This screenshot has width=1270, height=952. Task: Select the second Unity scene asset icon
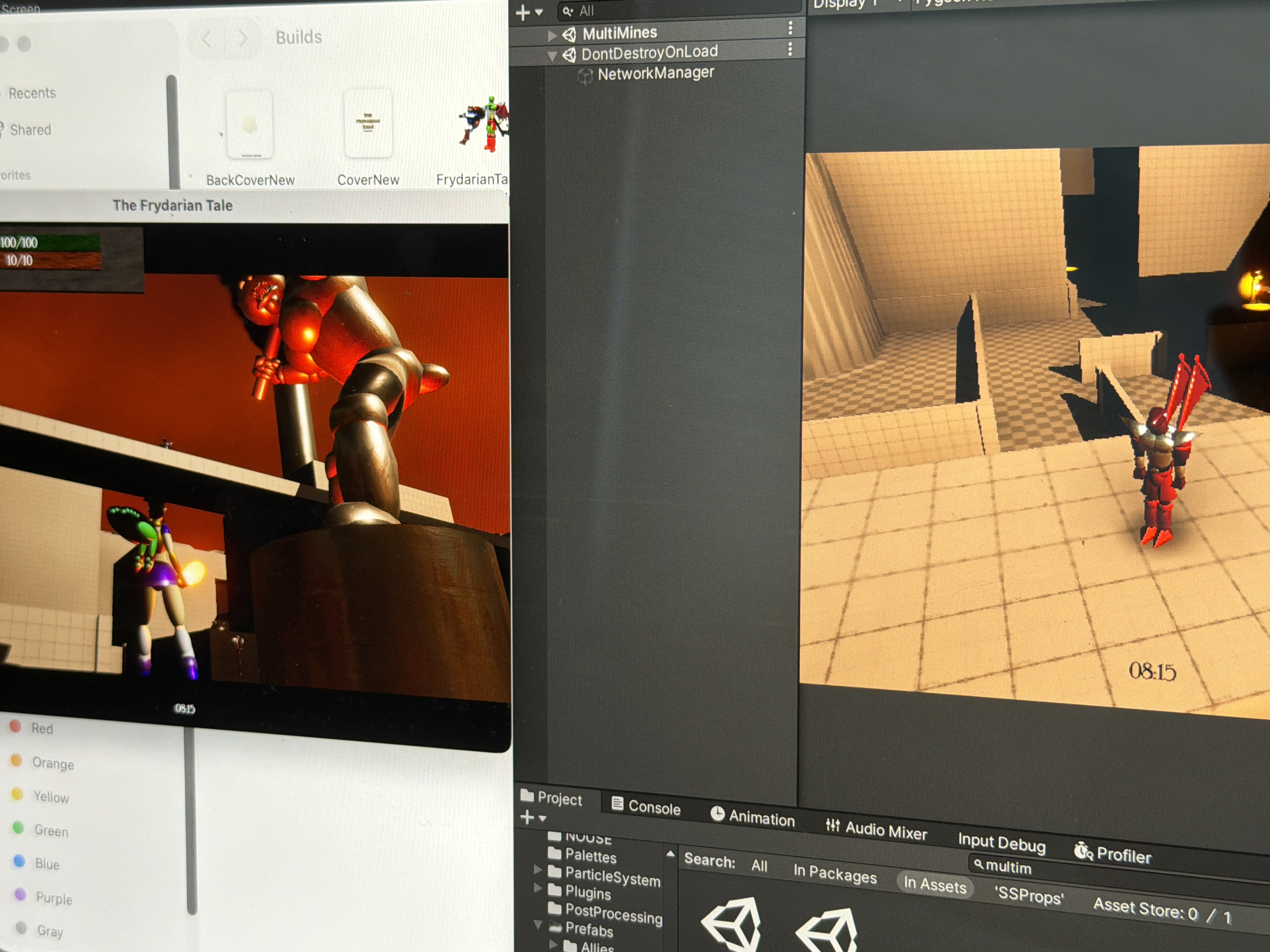pyautogui.click(x=827, y=931)
